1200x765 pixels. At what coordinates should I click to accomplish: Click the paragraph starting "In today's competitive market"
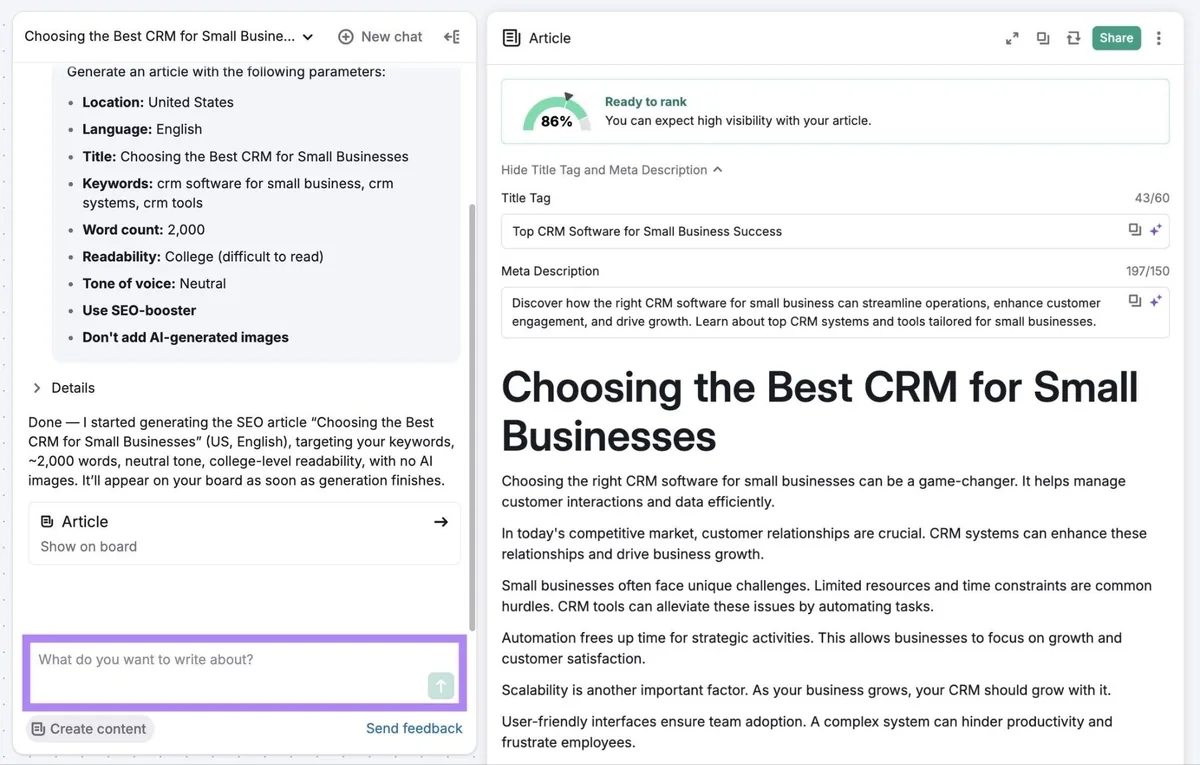(824, 544)
